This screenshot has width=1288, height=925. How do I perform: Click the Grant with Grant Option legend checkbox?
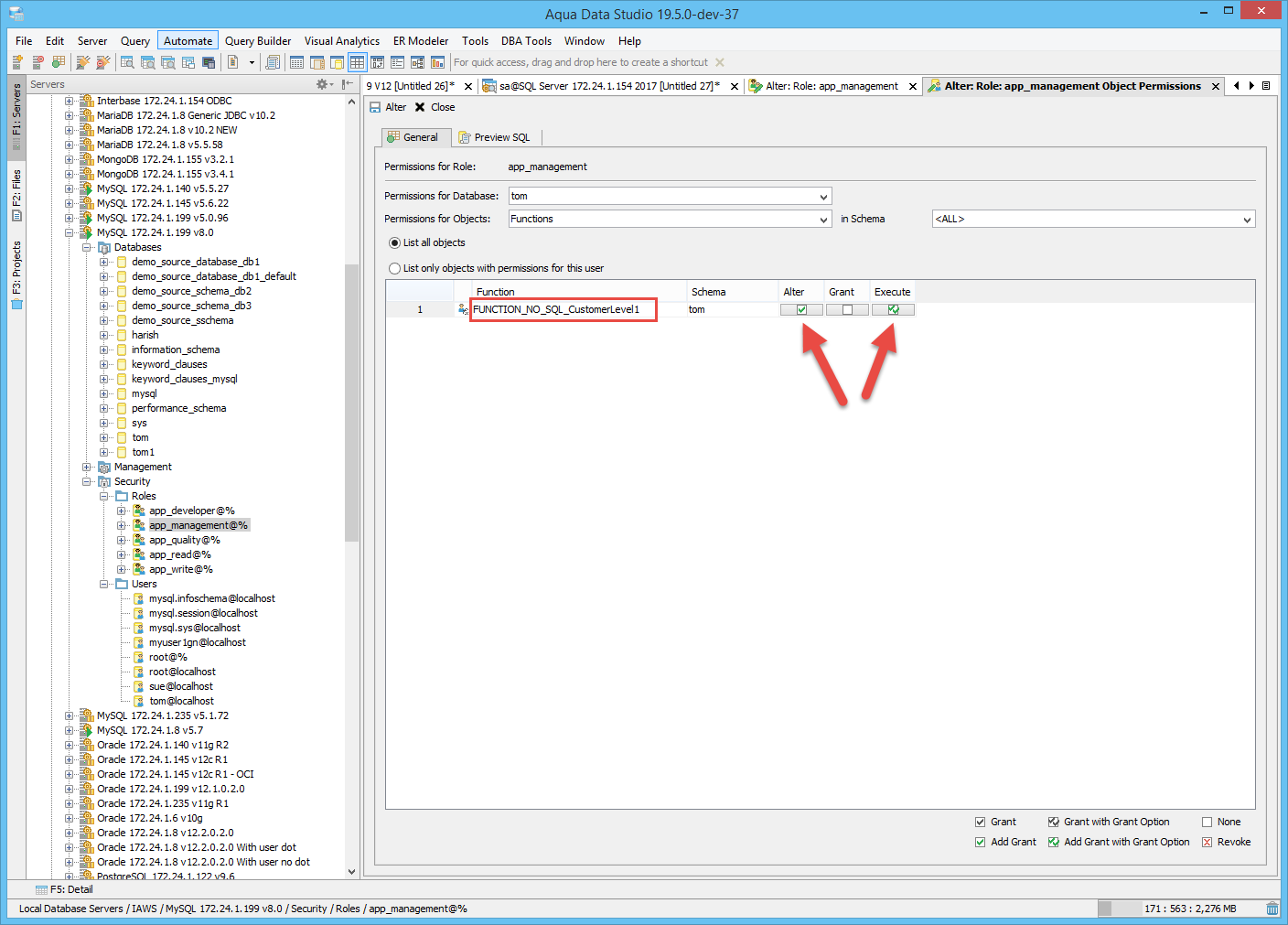(1054, 822)
